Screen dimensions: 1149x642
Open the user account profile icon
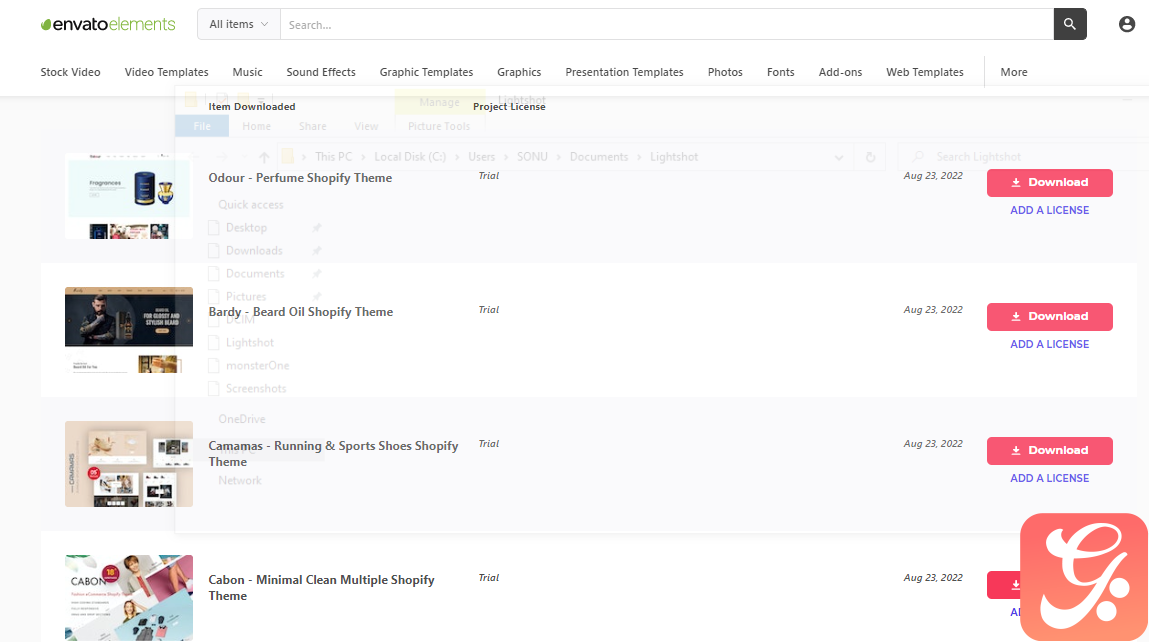pyautogui.click(x=1126, y=24)
